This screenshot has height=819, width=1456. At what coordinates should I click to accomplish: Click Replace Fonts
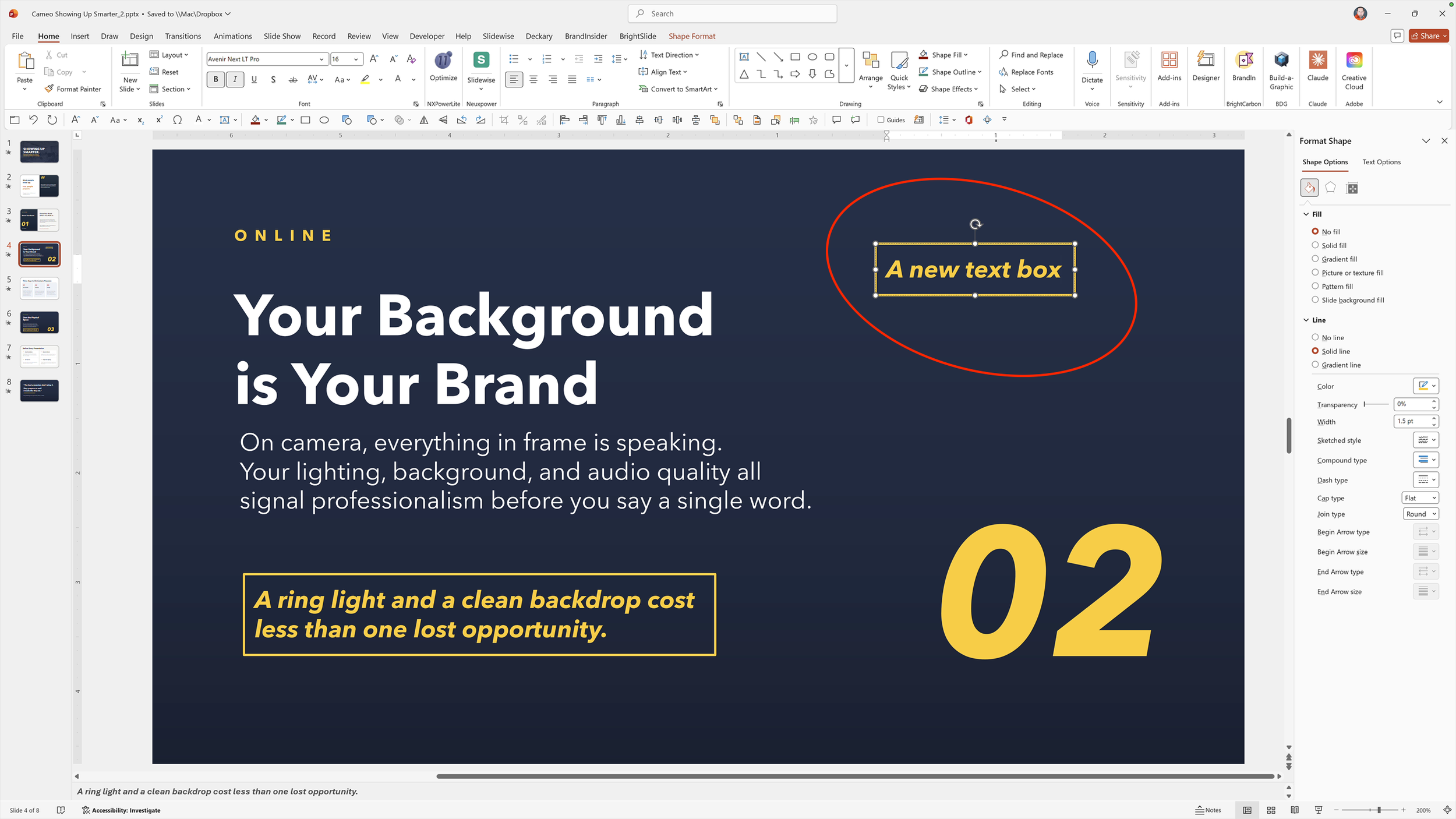point(1026,72)
